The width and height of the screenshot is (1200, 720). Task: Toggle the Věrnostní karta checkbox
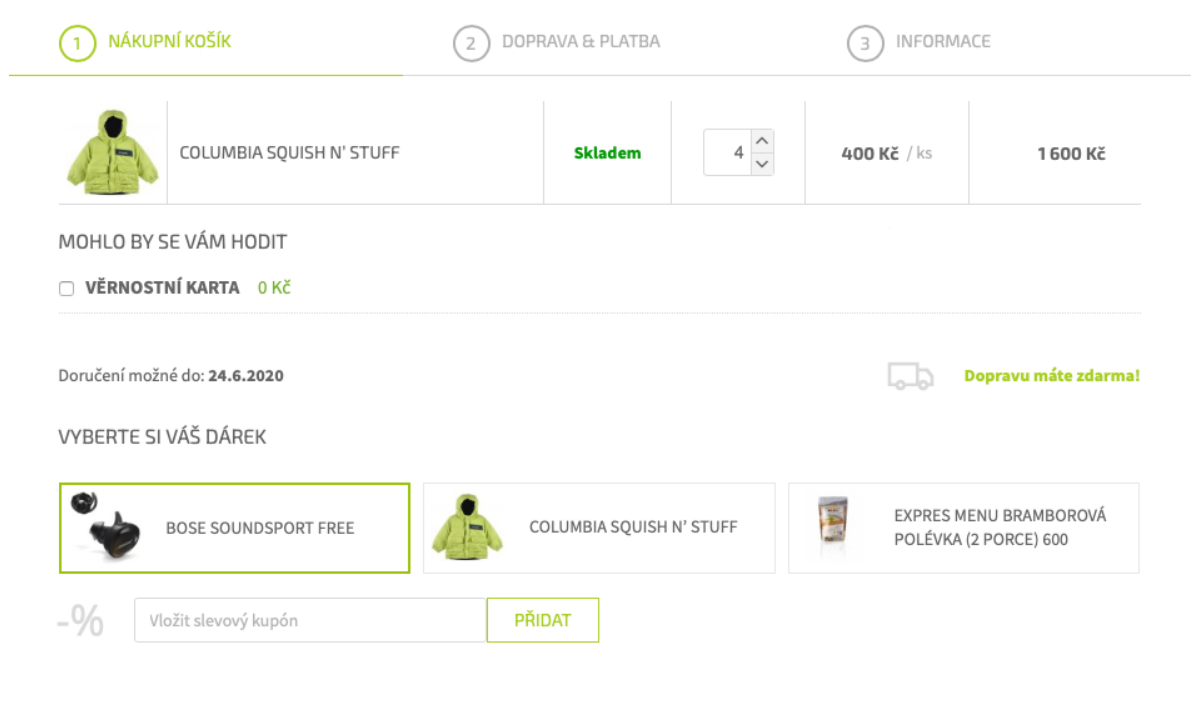coord(67,289)
